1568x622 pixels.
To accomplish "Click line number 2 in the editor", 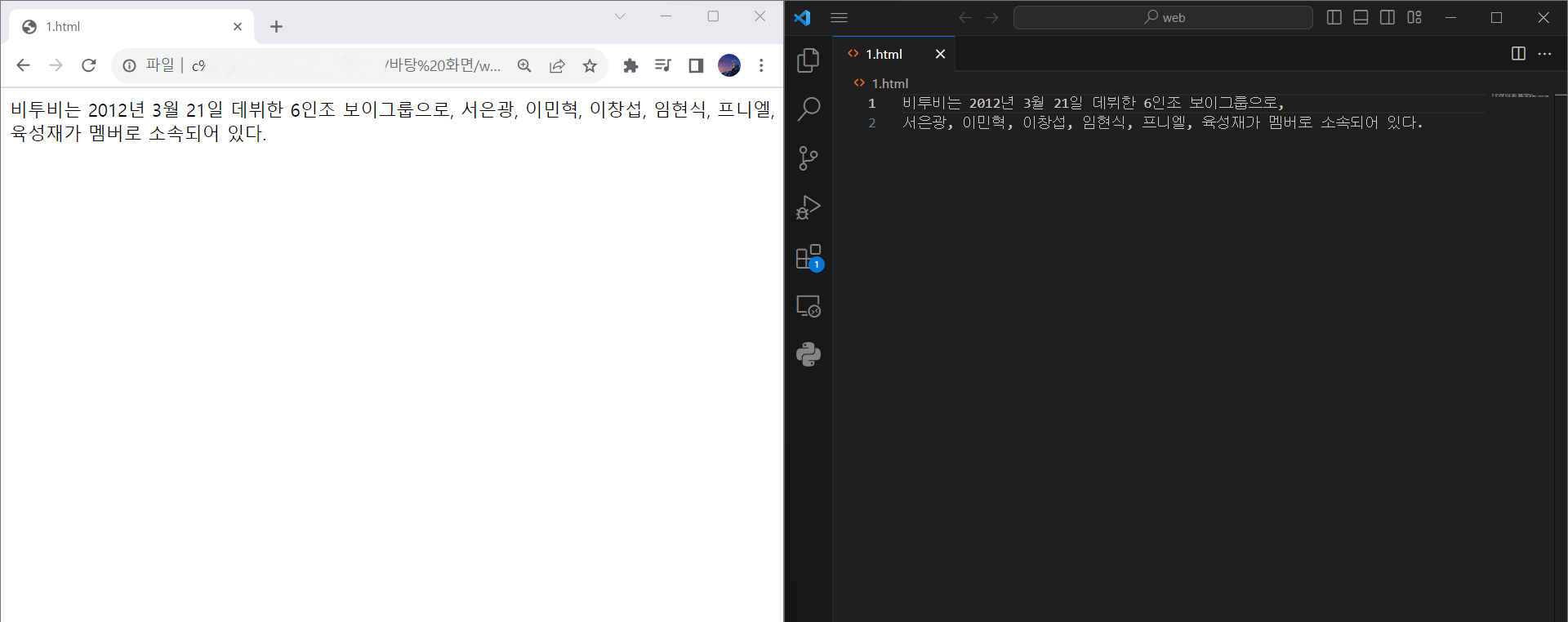I will coord(871,122).
